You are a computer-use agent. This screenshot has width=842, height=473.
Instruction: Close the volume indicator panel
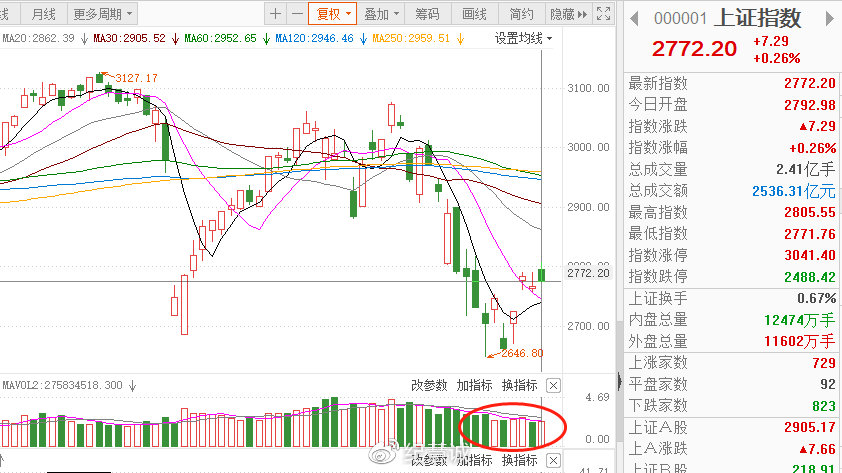pyautogui.click(x=553, y=385)
